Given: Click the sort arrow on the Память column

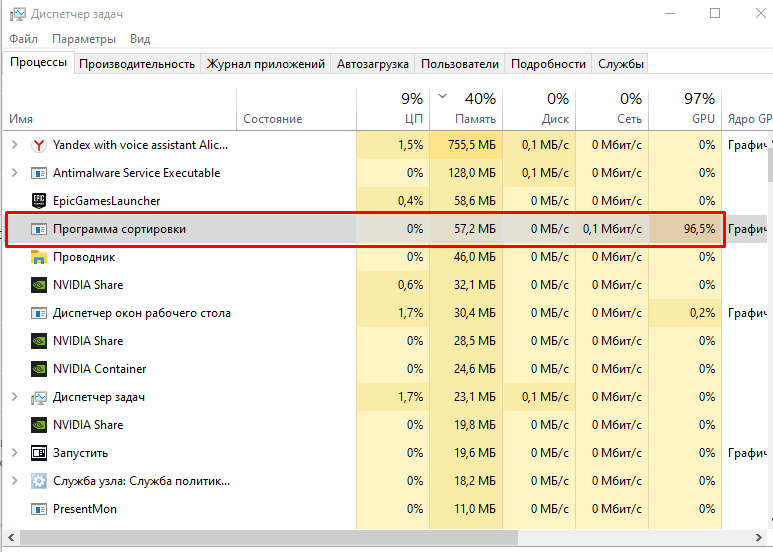Looking at the screenshot, I should pos(442,96).
